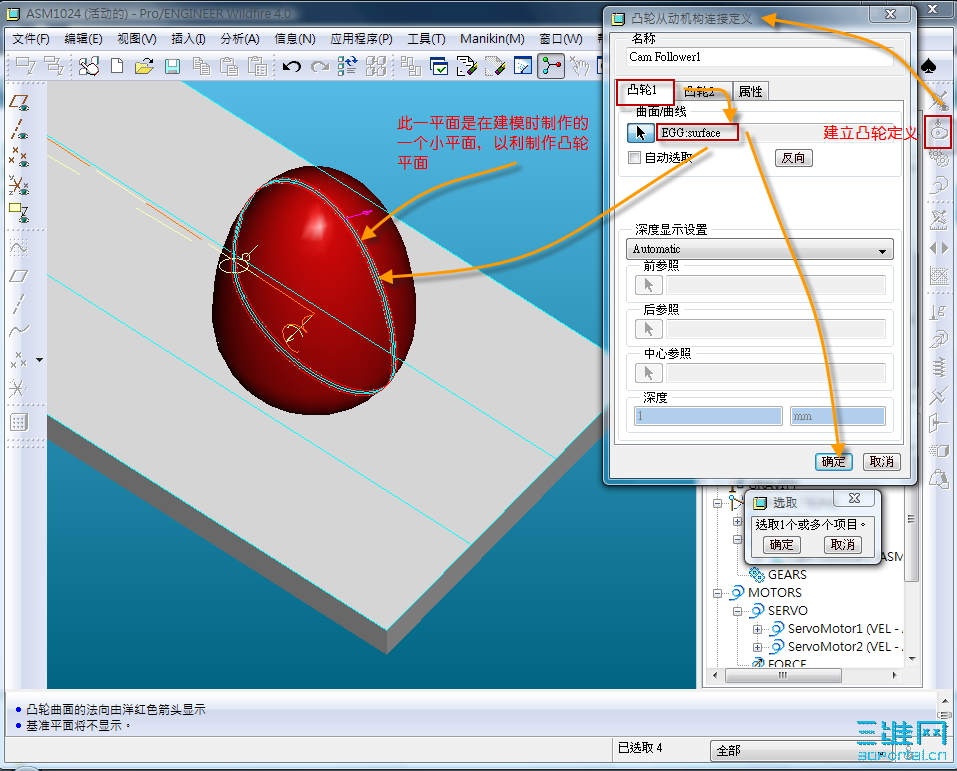Image resolution: width=957 pixels, height=771 pixels.
Task: Click the mechanism tree scroll-down arrow
Action: coord(912,659)
